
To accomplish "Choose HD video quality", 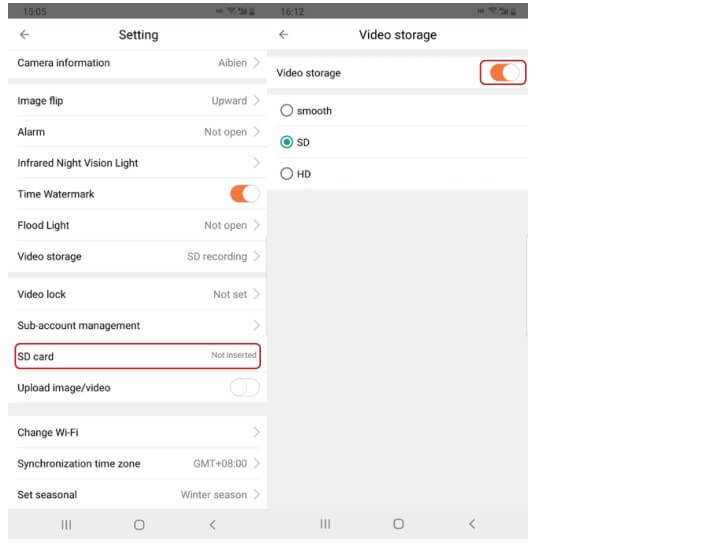I will tap(287, 174).
